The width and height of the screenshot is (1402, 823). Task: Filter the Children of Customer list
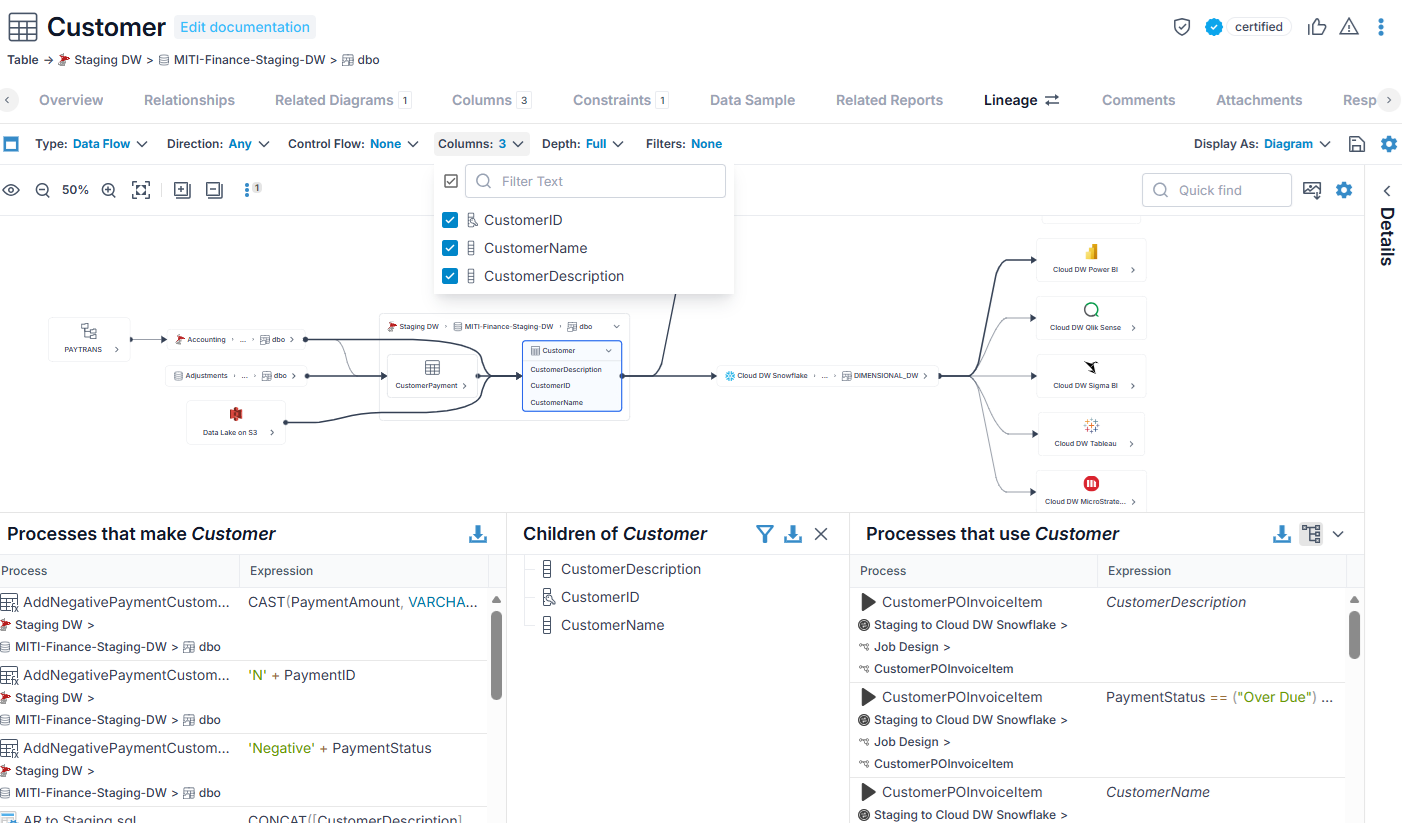[x=765, y=534]
